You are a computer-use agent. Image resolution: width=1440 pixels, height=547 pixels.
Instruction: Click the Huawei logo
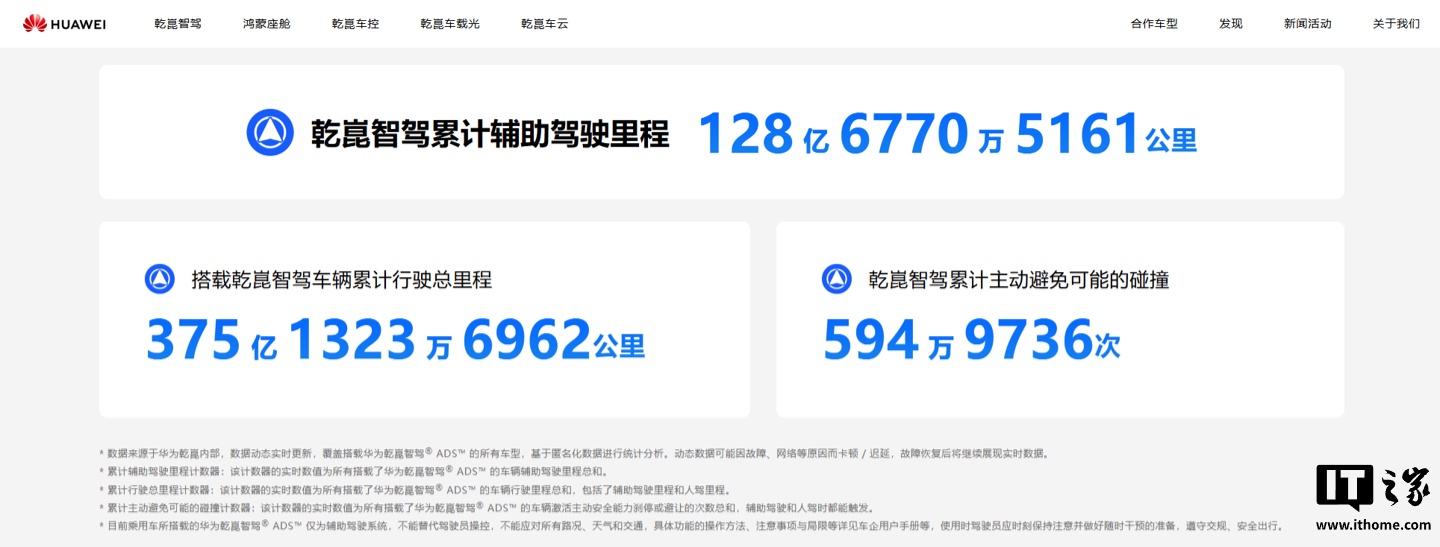pyautogui.click(x=65, y=23)
